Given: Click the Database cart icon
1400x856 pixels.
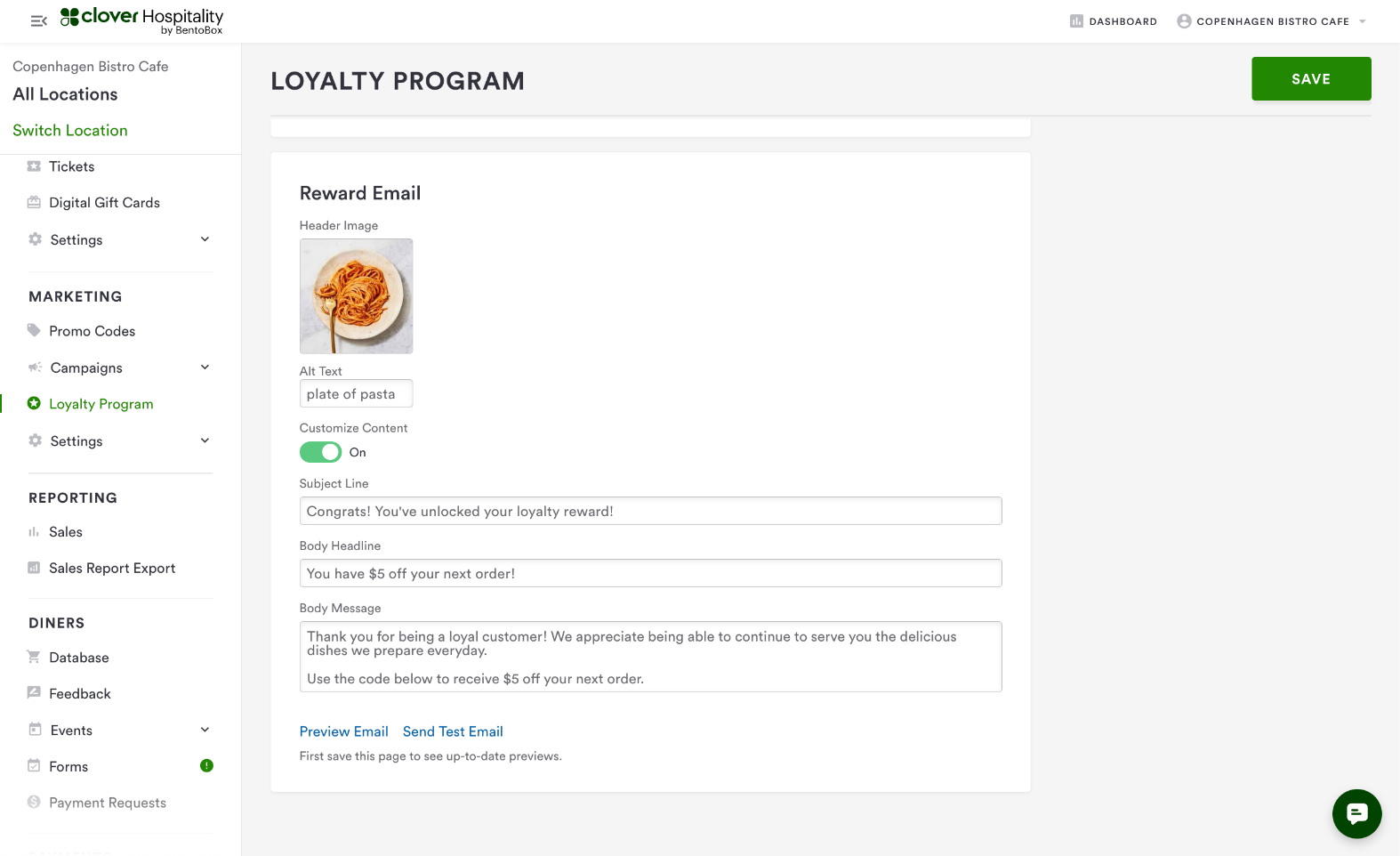Looking at the screenshot, I should [35, 658].
